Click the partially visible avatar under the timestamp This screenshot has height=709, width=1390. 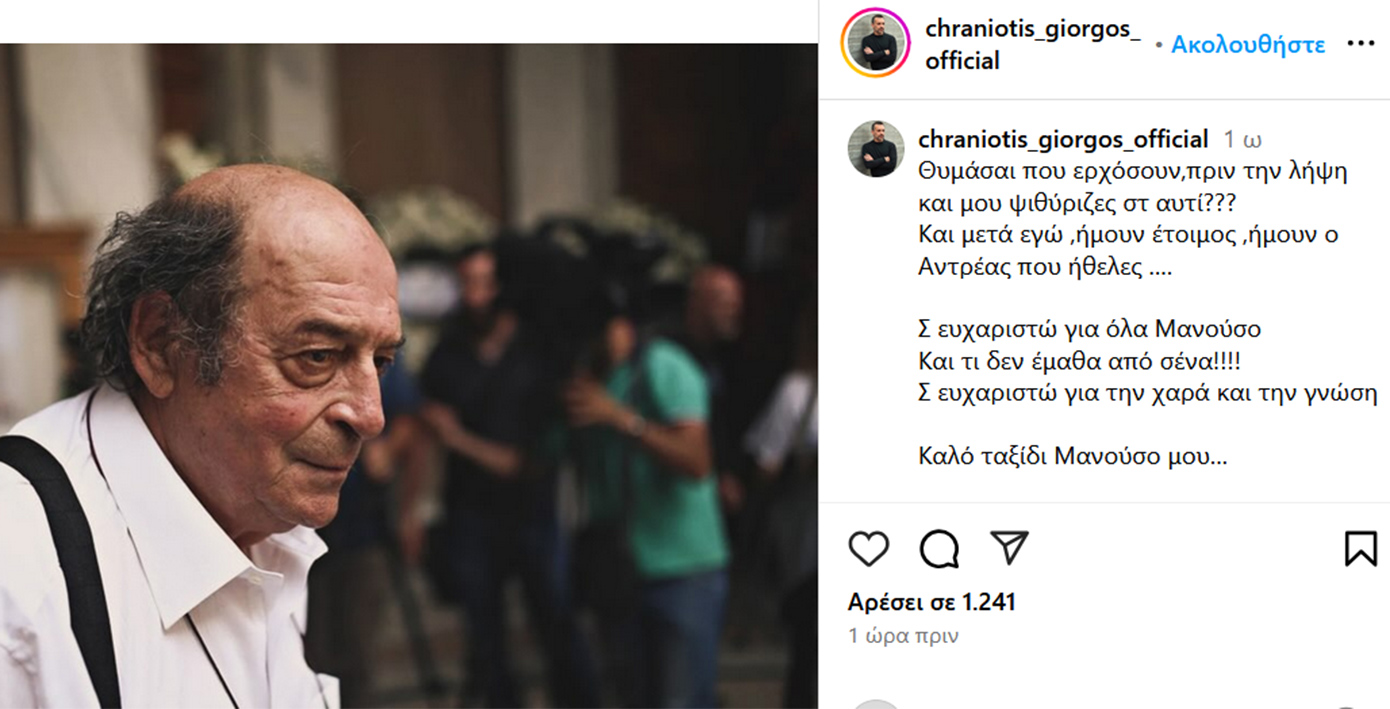click(876, 703)
